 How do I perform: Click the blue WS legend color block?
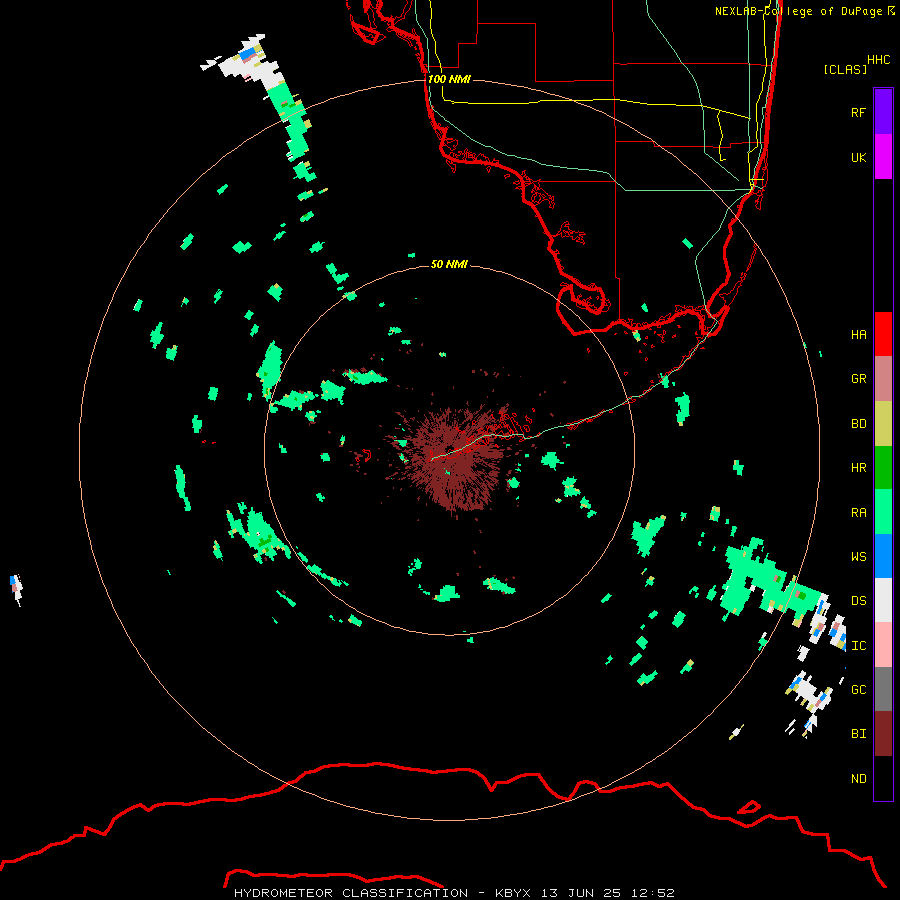pyautogui.click(x=883, y=556)
